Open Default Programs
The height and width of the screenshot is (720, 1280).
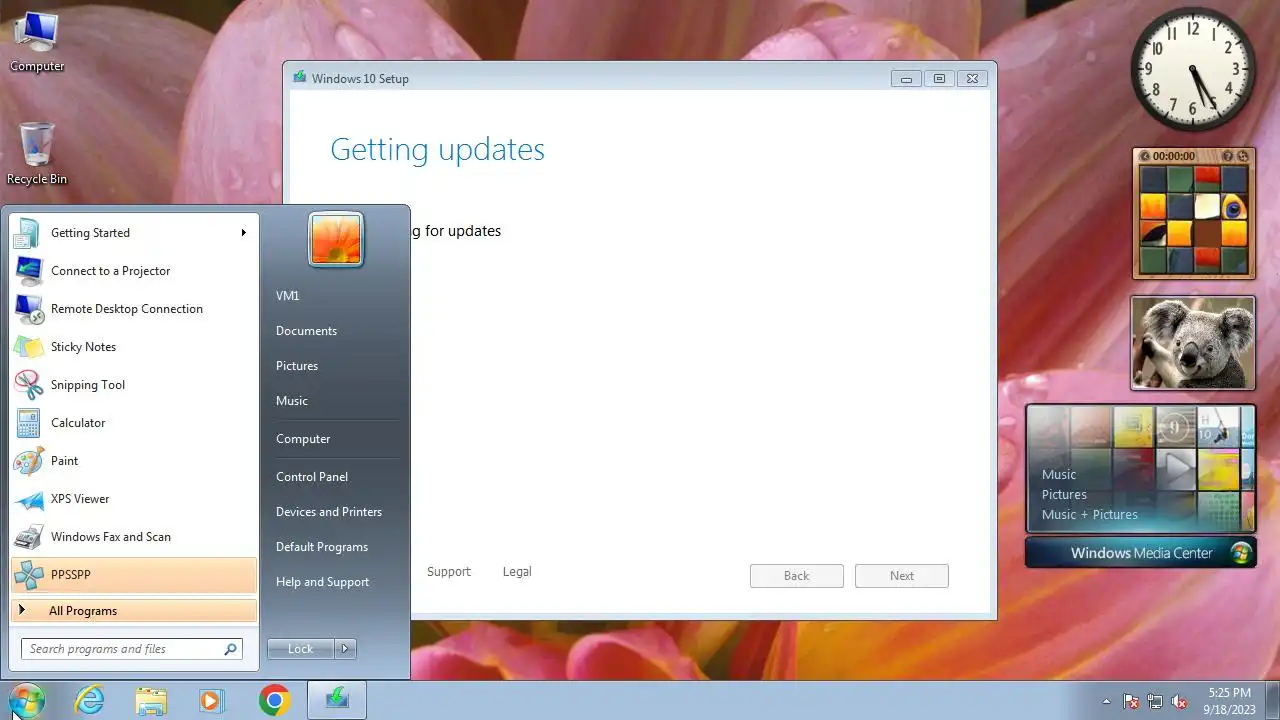322,547
